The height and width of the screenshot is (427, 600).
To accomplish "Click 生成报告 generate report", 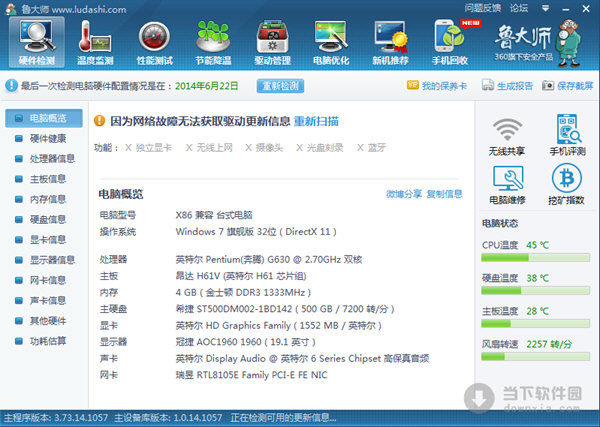I will click(x=507, y=86).
